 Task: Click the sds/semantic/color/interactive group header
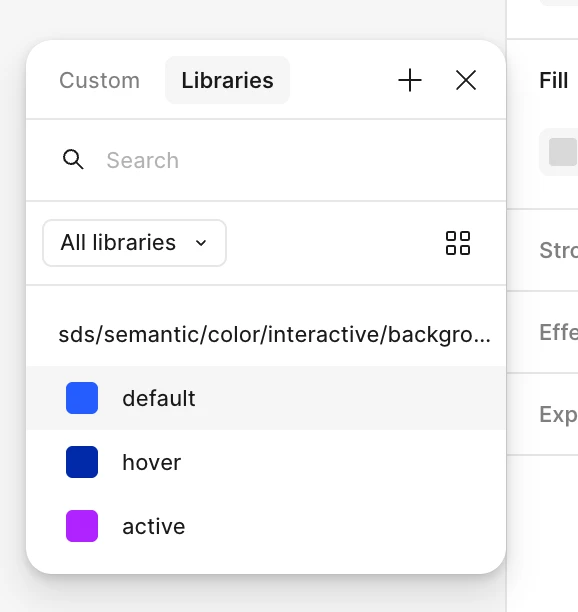pos(274,334)
